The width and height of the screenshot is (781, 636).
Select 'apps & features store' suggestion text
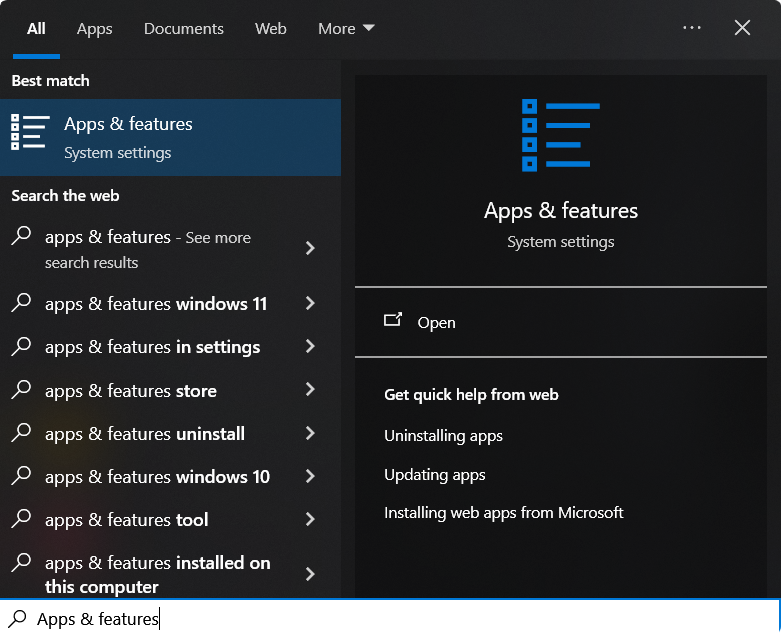(130, 390)
